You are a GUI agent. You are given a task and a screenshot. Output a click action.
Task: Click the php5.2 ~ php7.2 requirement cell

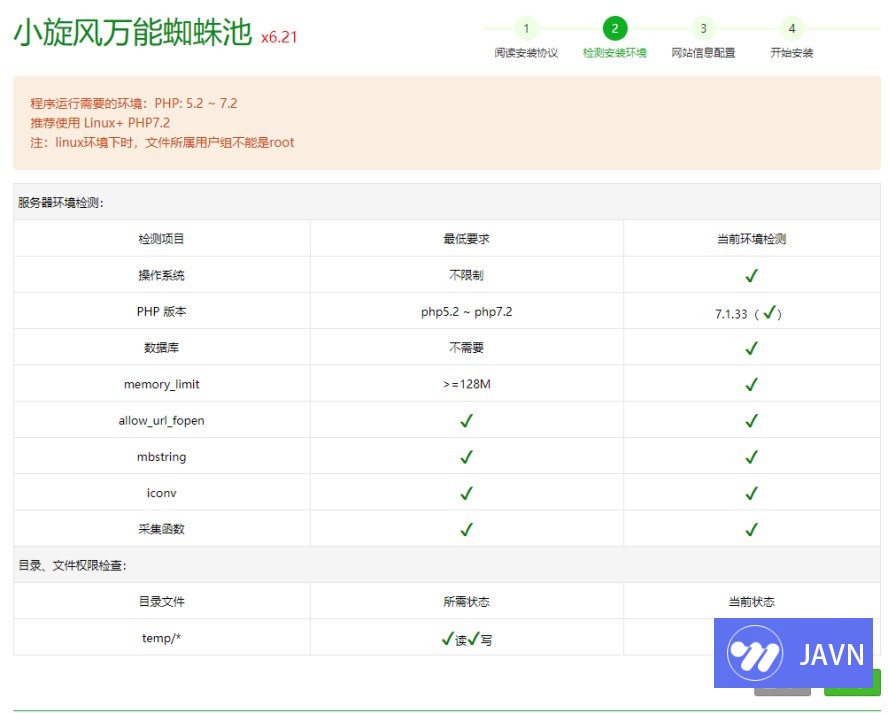point(466,312)
